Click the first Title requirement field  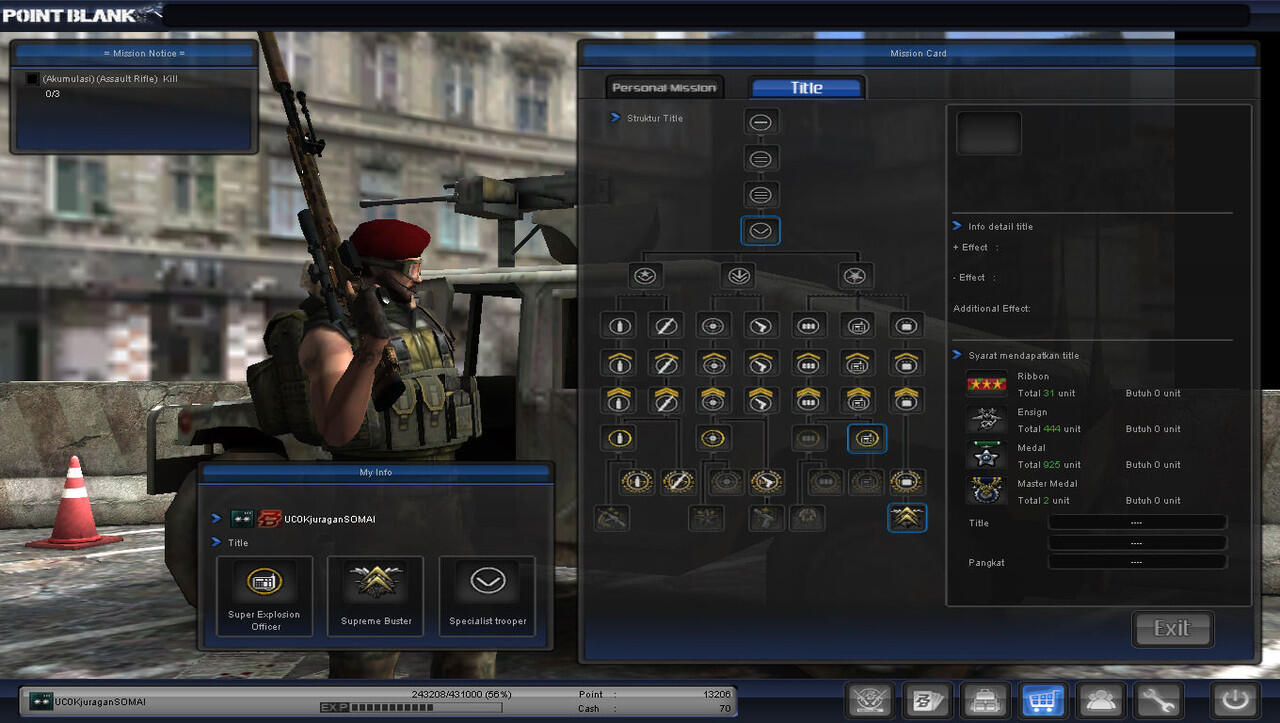(1137, 523)
